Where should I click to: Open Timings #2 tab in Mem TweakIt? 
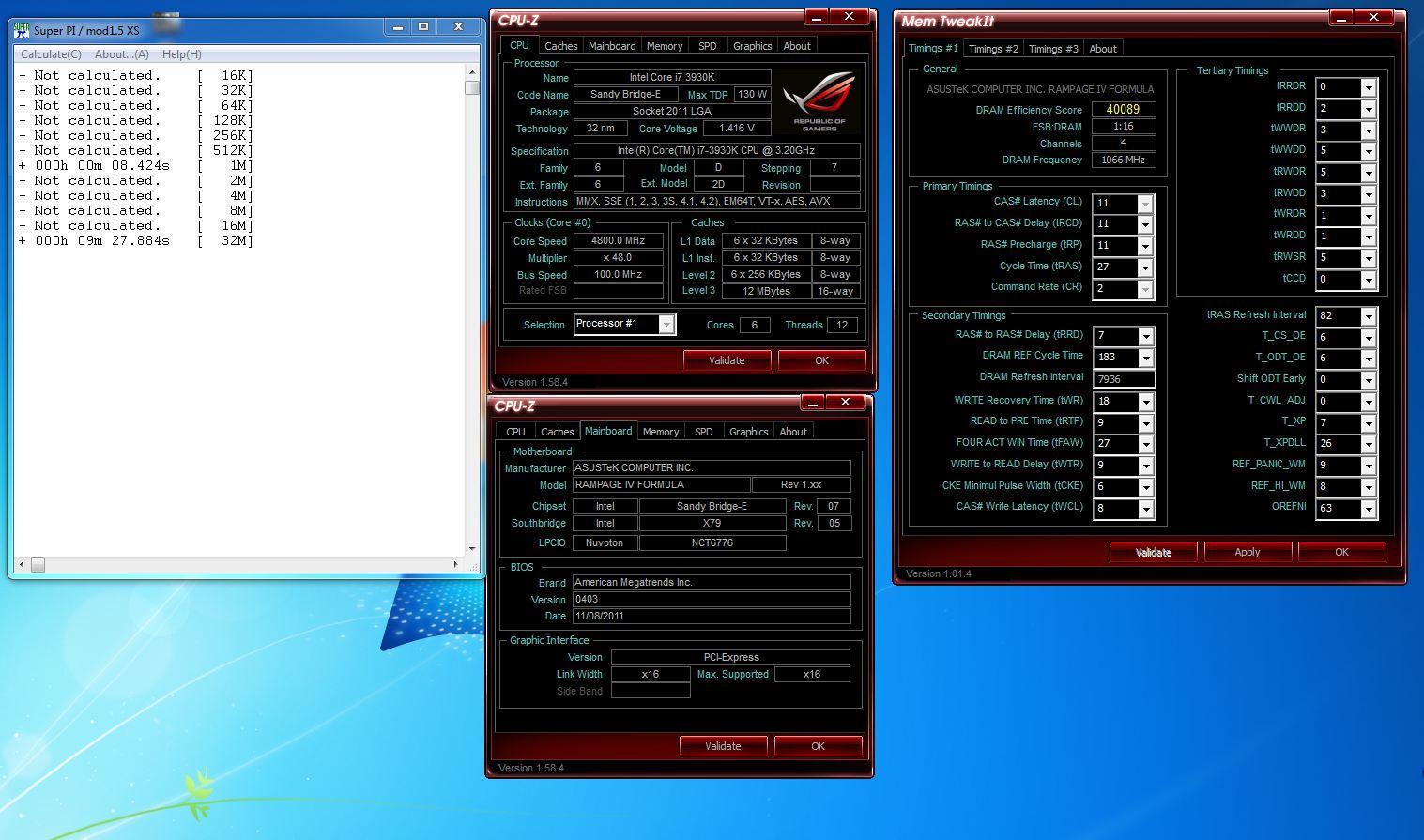(993, 49)
